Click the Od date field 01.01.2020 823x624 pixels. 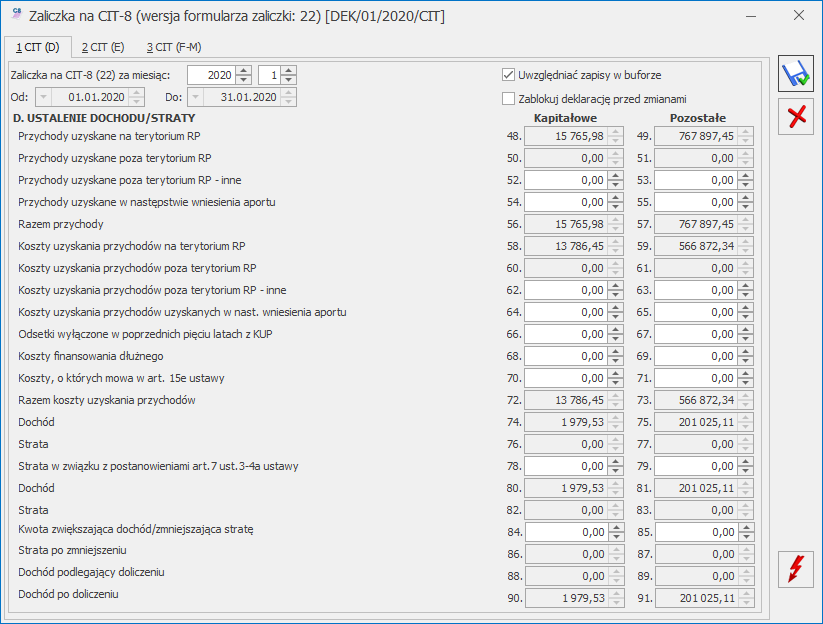click(x=89, y=97)
